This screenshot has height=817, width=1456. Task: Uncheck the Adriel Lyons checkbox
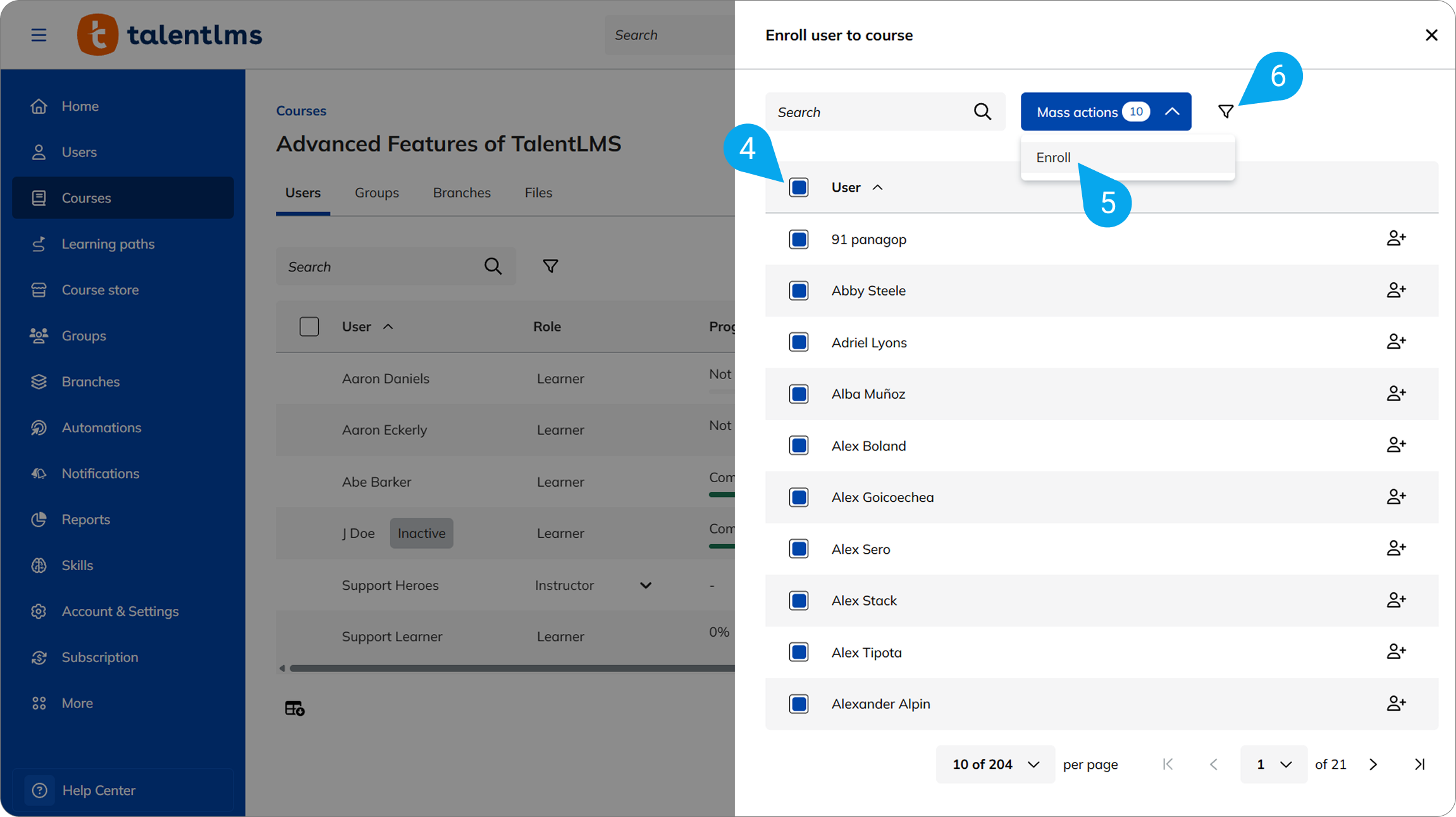pos(799,342)
